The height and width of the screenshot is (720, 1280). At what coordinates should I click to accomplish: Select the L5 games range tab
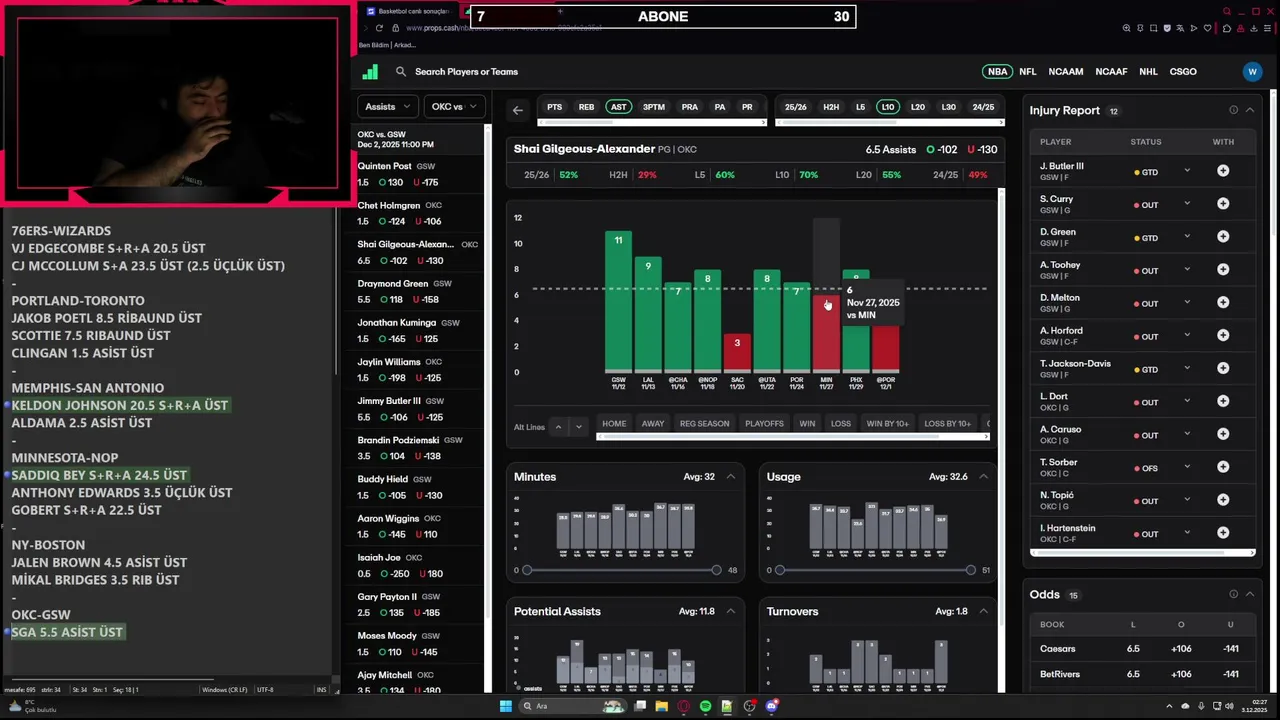pyautogui.click(x=860, y=107)
